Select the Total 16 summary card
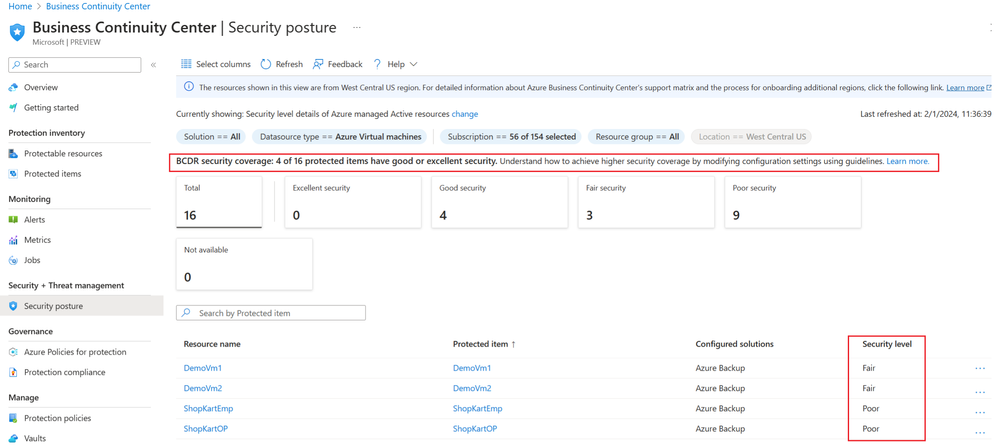 [x=219, y=202]
